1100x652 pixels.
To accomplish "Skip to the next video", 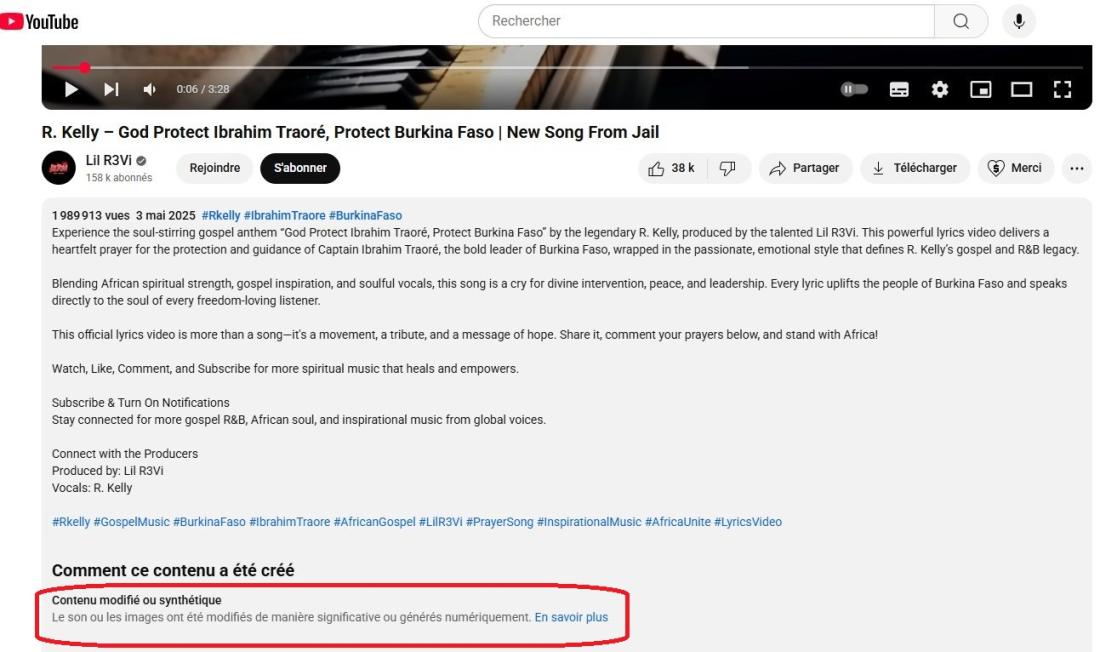I will pos(112,89).
